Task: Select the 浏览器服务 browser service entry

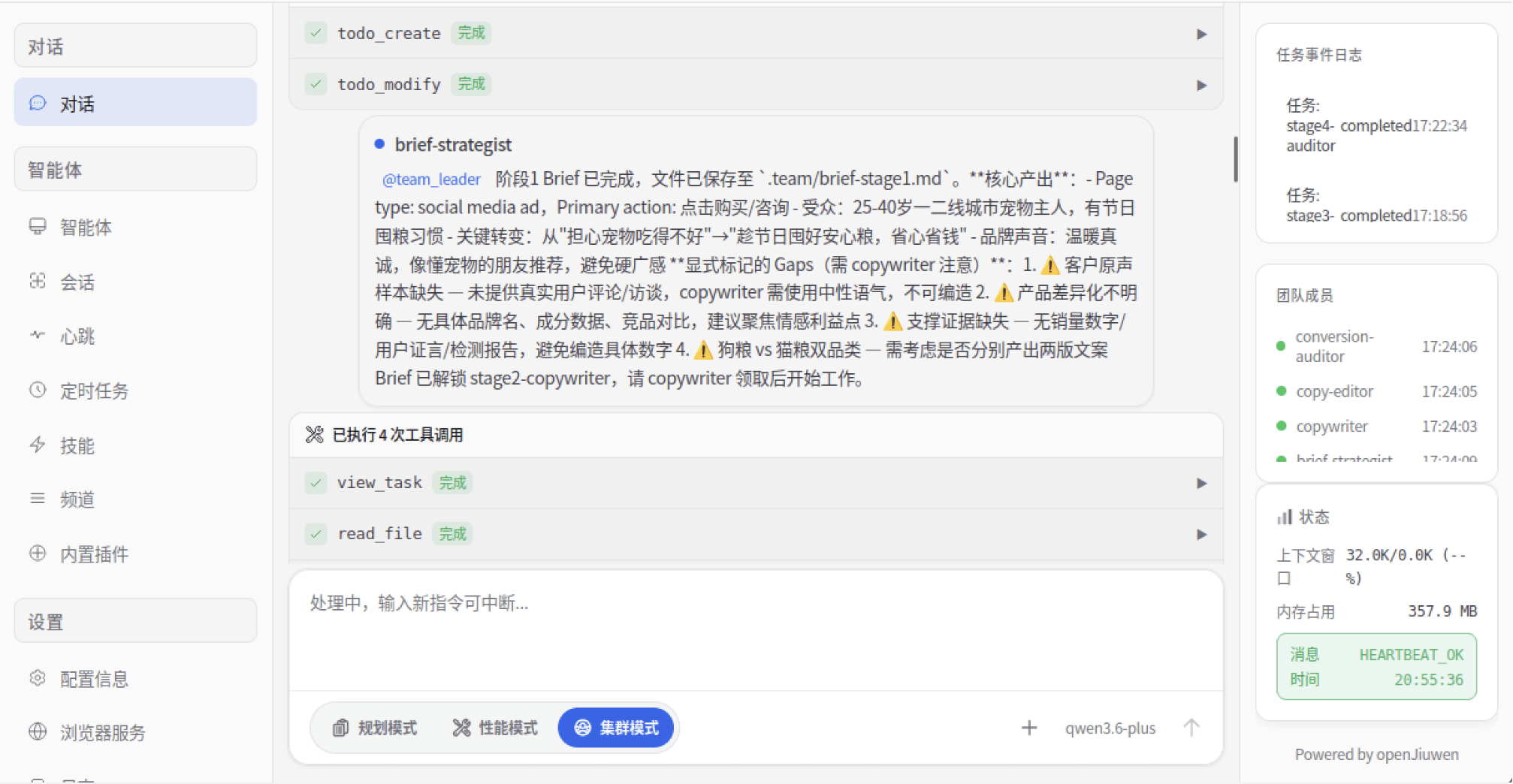Action: pyautogui.click(x=135, y=732)
